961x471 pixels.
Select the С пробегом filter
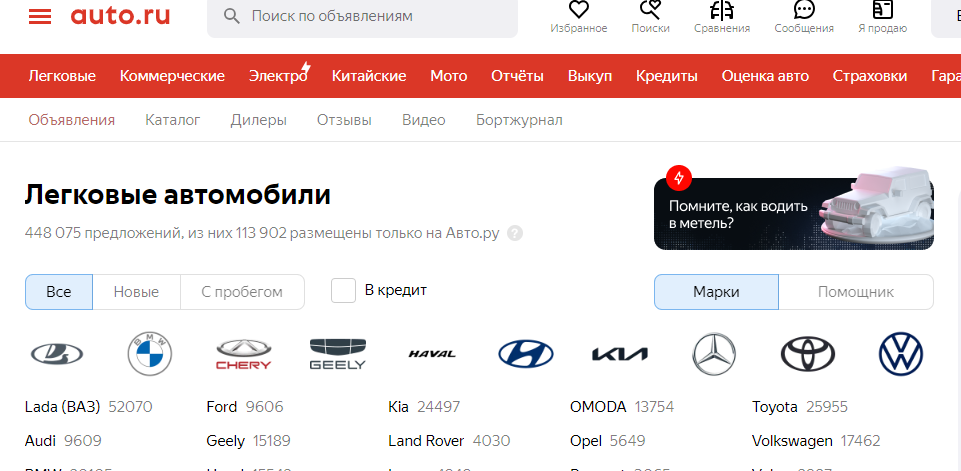coord(242,292)
